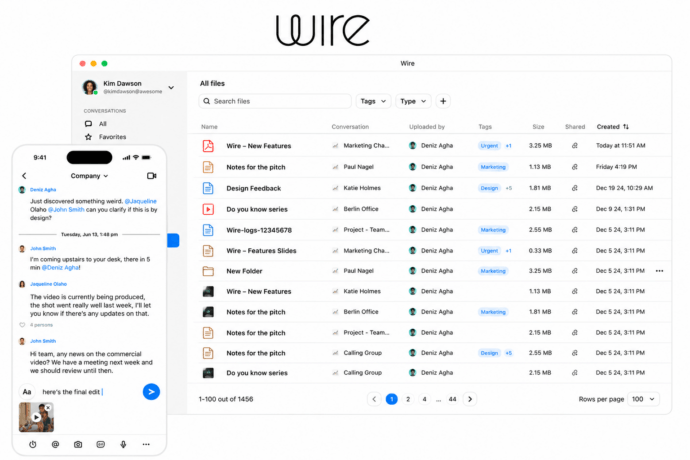The width and height of the screenshot is (690, 460).
Task: Go to page 44
Action: pyautogui.click(x=452, y=399)
